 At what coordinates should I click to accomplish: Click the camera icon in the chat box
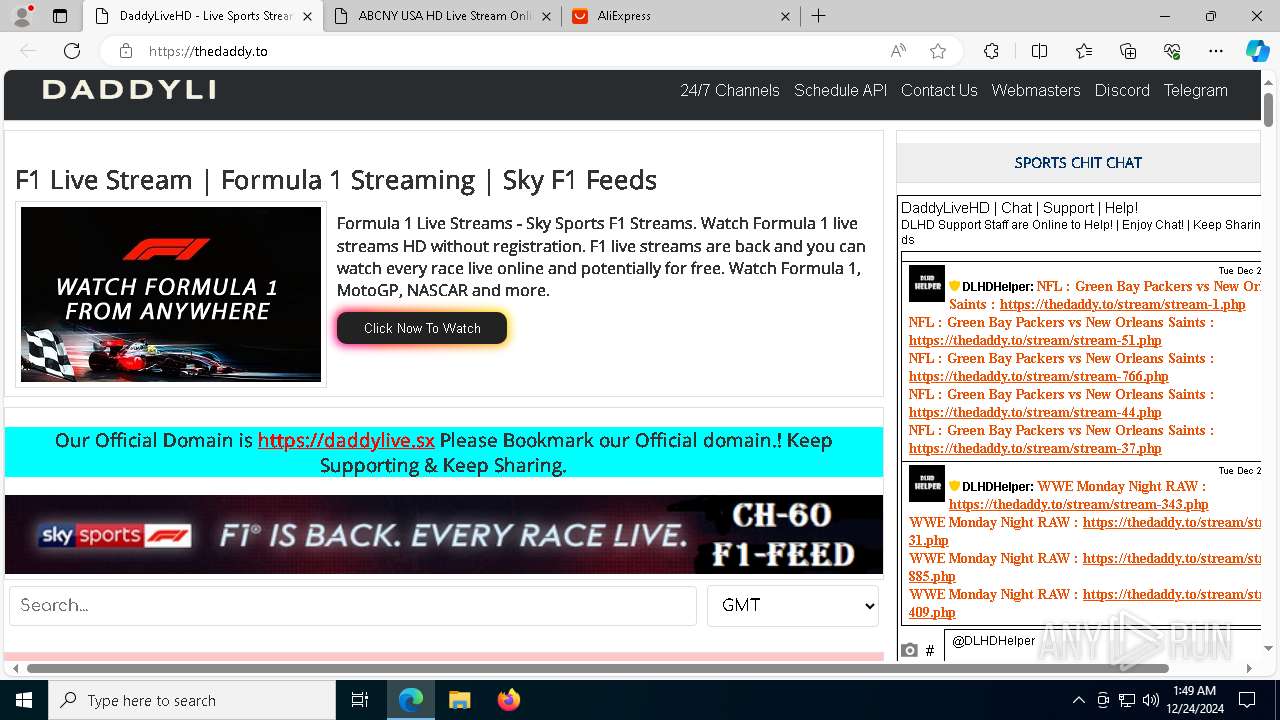909,650
